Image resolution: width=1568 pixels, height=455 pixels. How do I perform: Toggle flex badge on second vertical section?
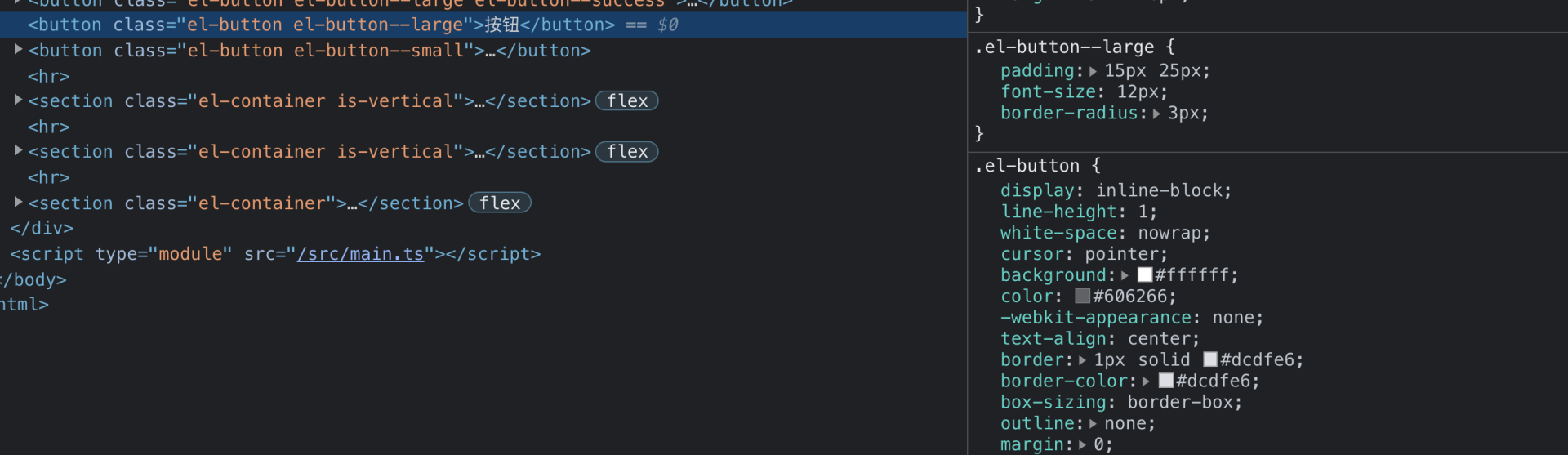click(627, 151)
